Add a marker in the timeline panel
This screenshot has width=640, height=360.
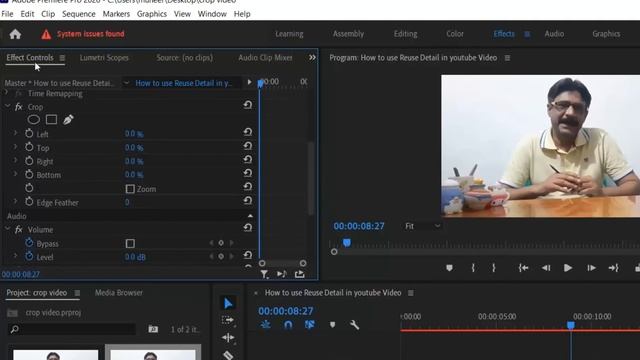pos(333,325)
